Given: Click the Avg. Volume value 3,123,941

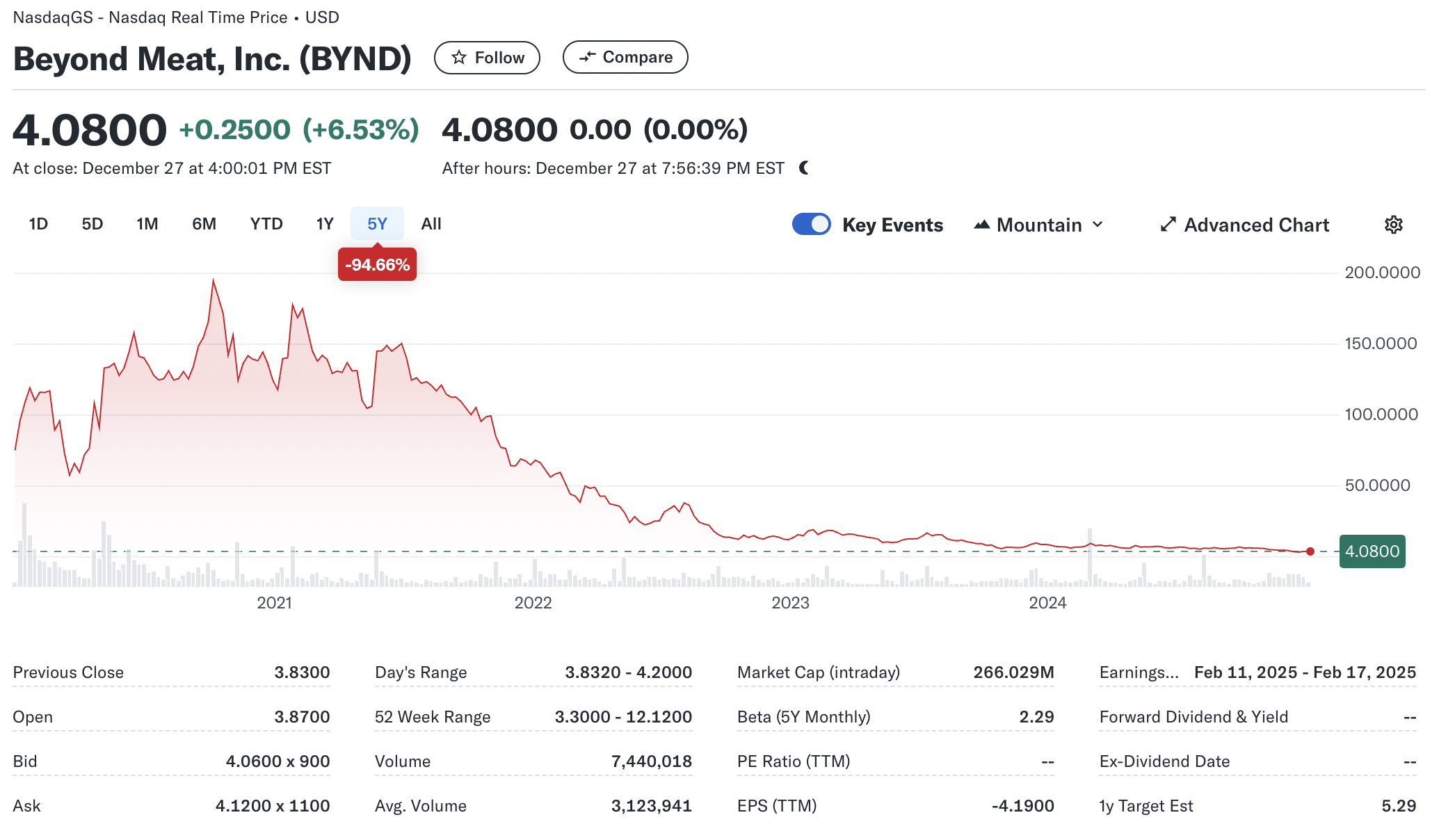Looking at the screenshot, I should [652, 806].
